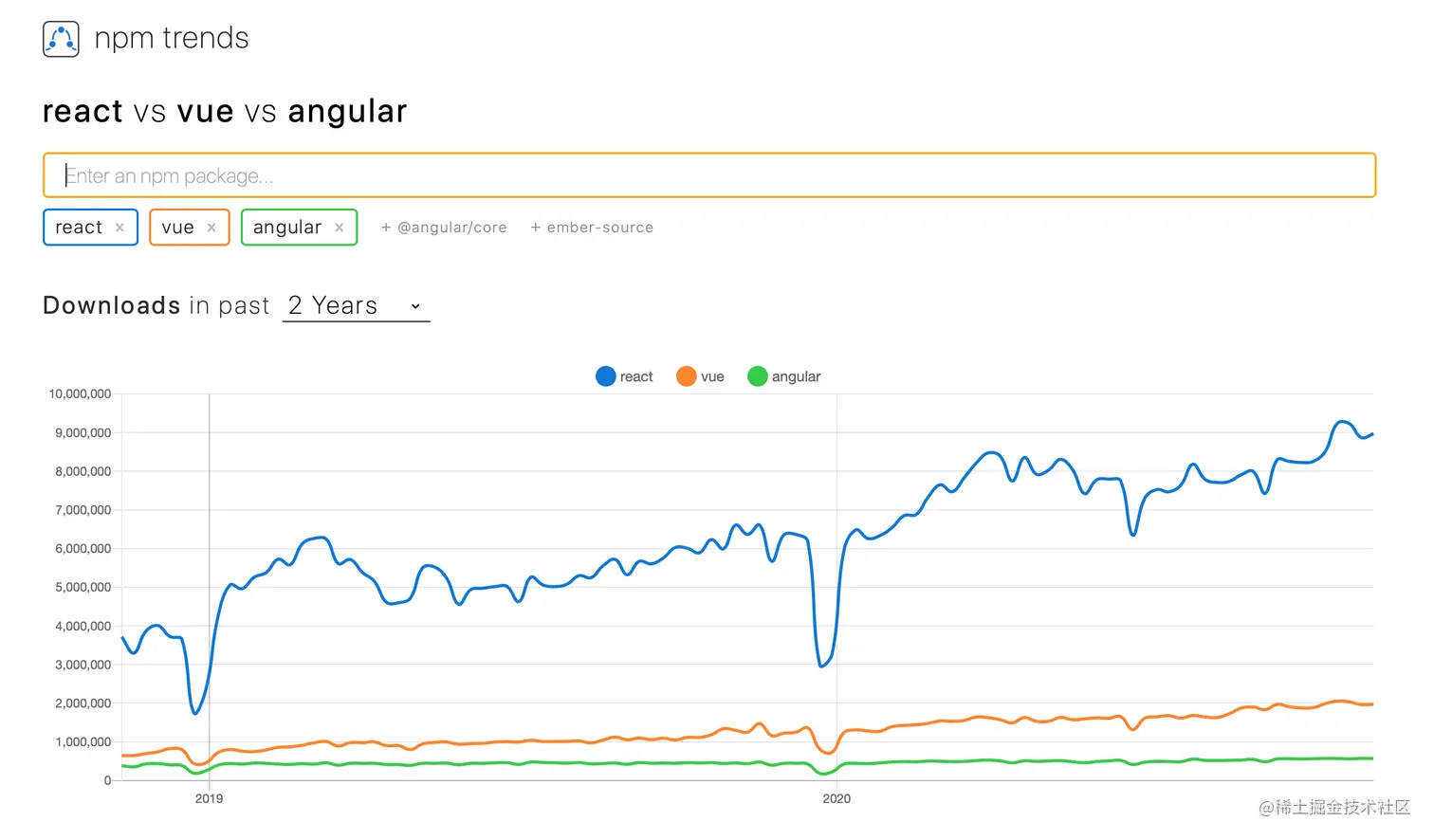Select the react package tag label
The width and height of the screenshot is (1434, 840).
point(79,228)
